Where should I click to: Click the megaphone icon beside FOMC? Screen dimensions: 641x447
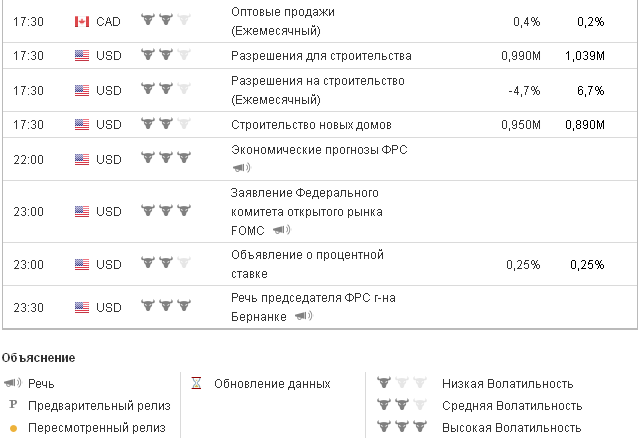coord(281,230)
